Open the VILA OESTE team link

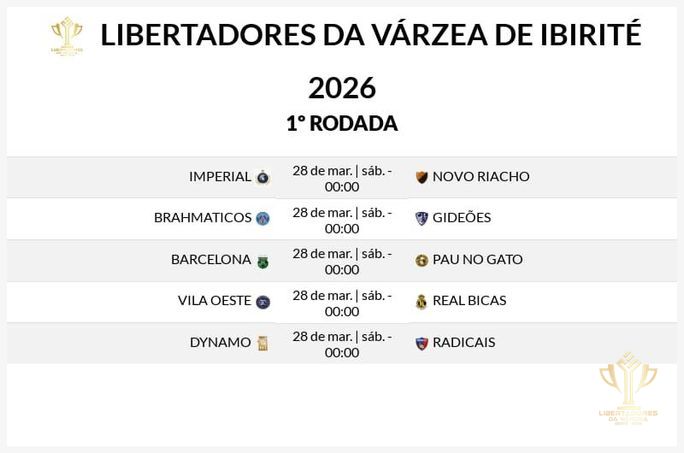(214, 301)
